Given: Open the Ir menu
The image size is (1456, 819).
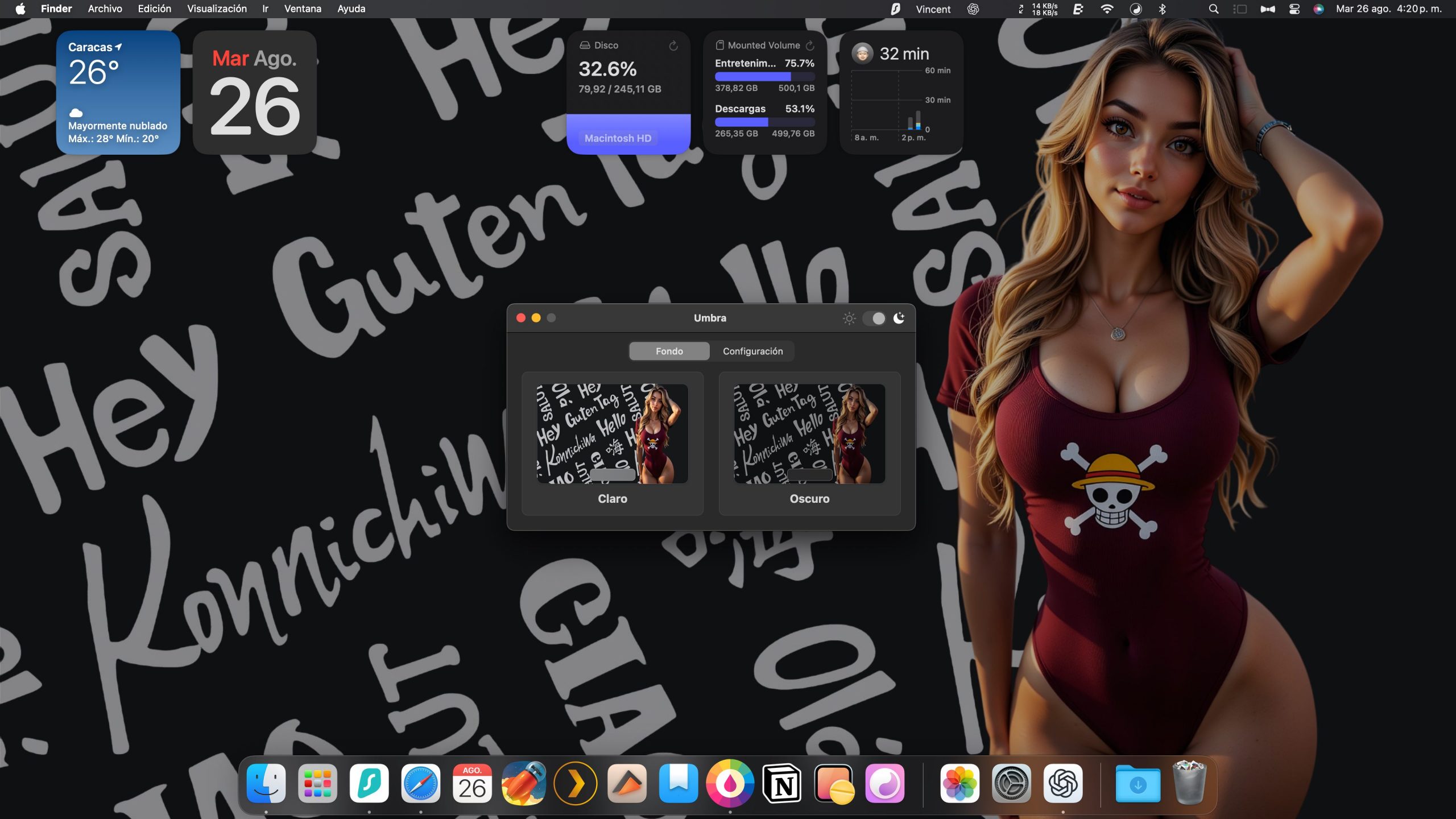Looking at the screenshot, I should 265,9.
